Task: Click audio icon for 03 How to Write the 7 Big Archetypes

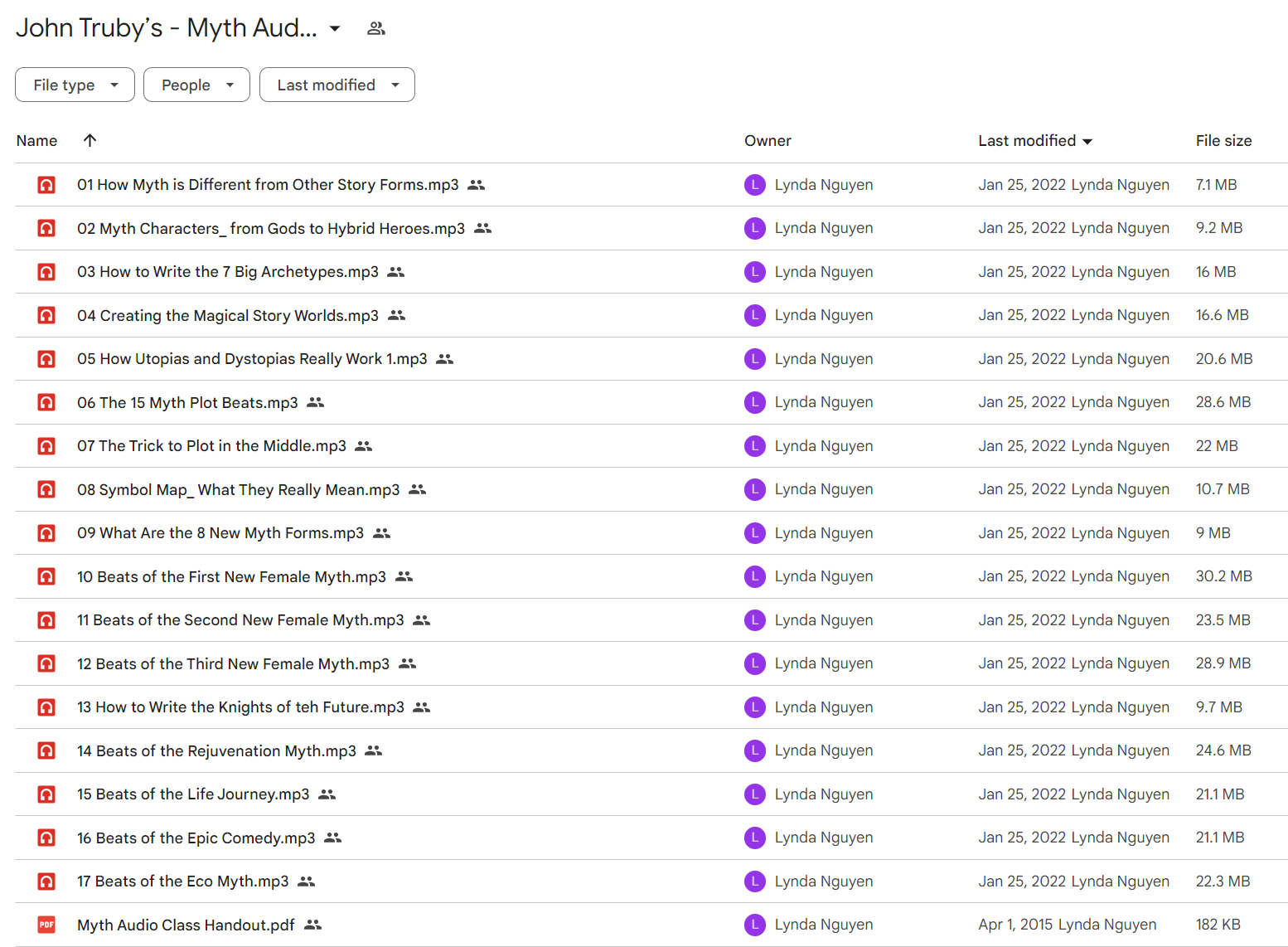Action: pyautogui.click(x=46, y=272)
